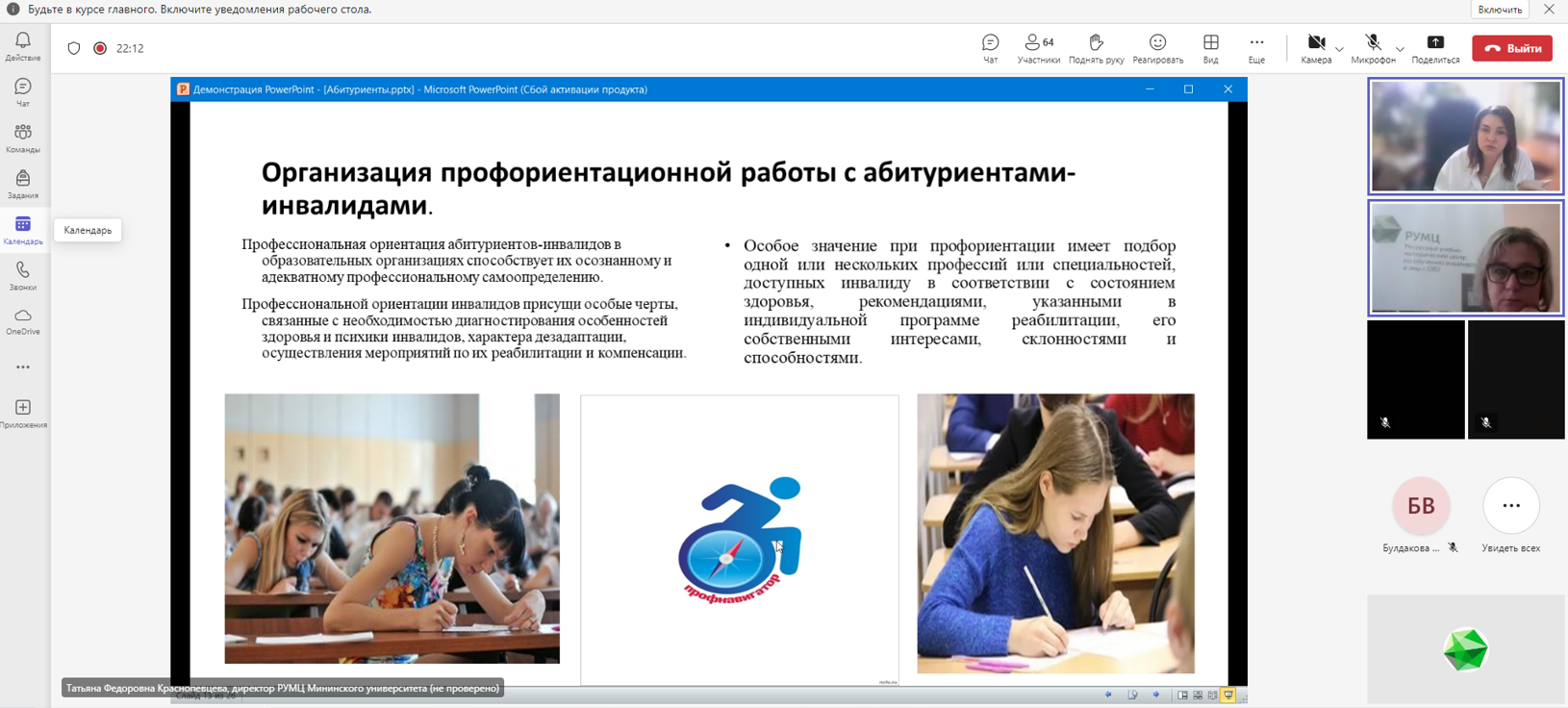Select РУМЦ participant video thumbnail
The image size is (1568, 708).
(x=1465, y=258)
